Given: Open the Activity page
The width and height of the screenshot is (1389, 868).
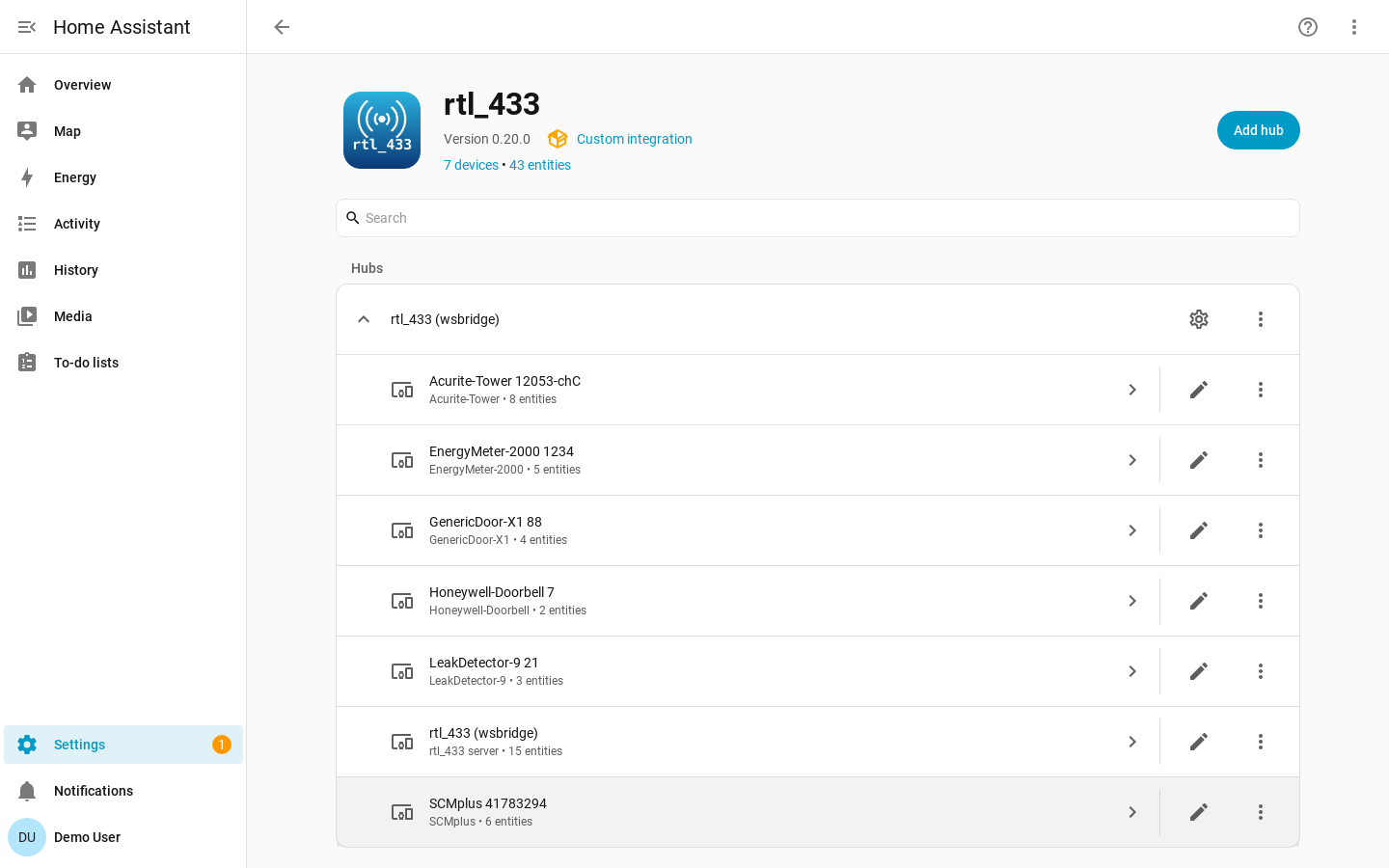Looking at the screenshot, I should tap(123, 224).
